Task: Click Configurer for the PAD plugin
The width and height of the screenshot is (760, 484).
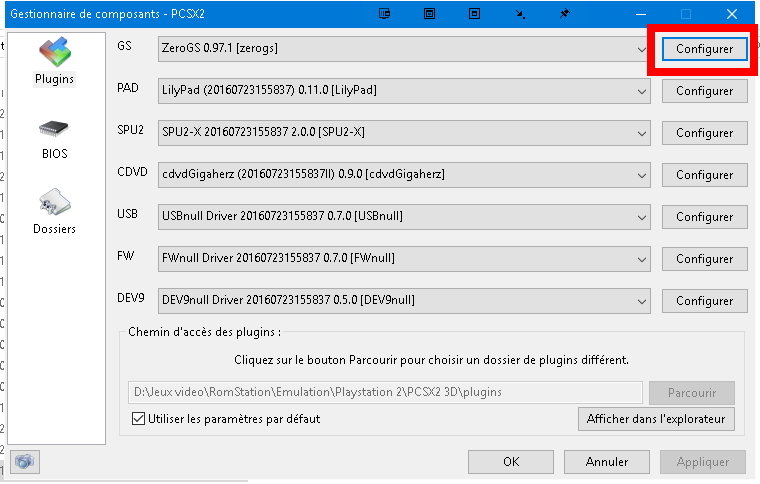Action: (x=704, y=91)
